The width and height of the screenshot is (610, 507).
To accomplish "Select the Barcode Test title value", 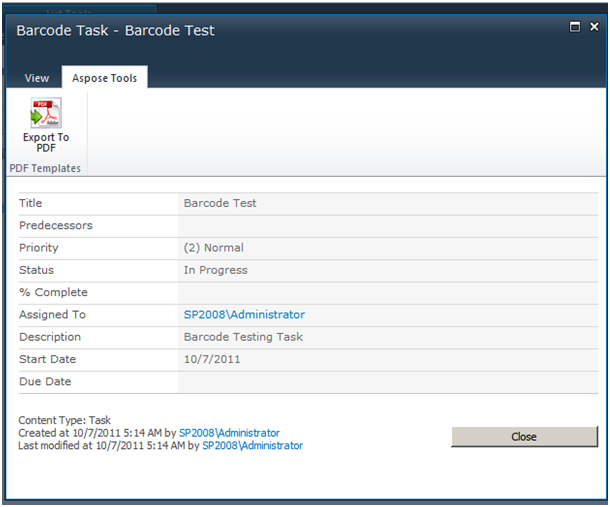I will (x=220, y=203).
